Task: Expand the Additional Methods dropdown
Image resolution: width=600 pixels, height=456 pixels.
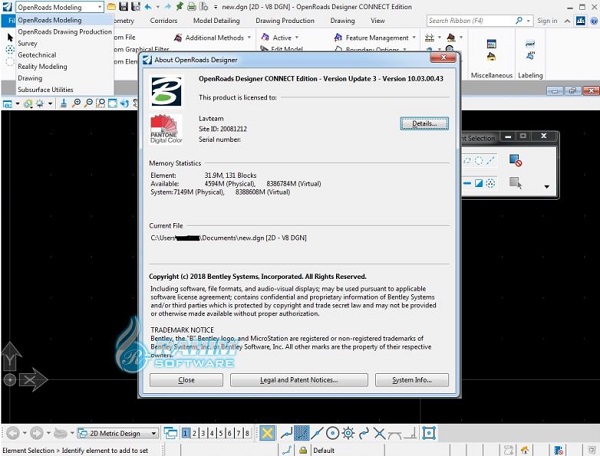Action: coord(249,37)
